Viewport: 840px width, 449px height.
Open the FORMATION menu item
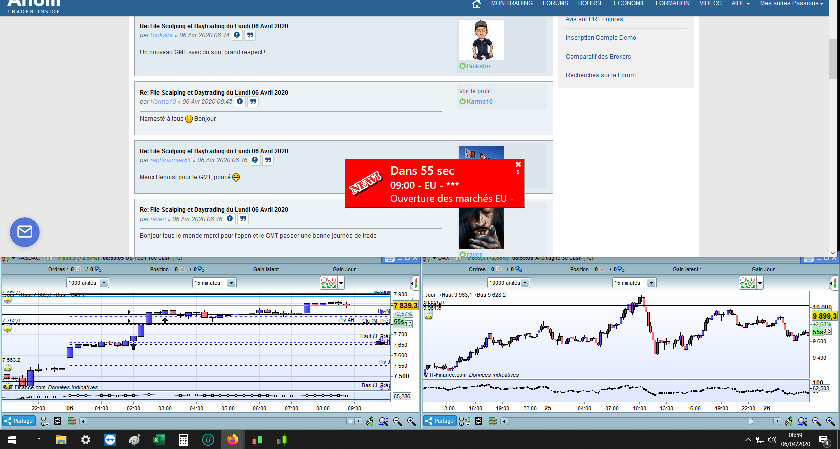(672, 3)
